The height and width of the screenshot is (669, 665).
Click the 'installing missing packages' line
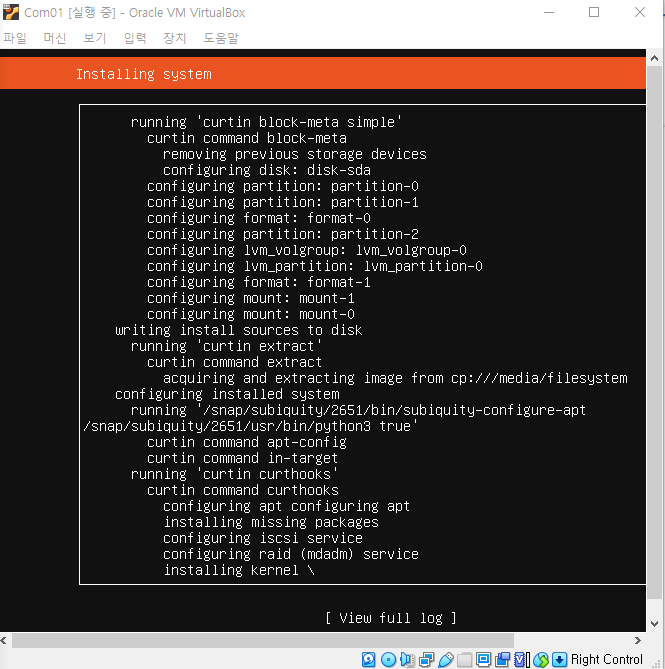point(271,522)
